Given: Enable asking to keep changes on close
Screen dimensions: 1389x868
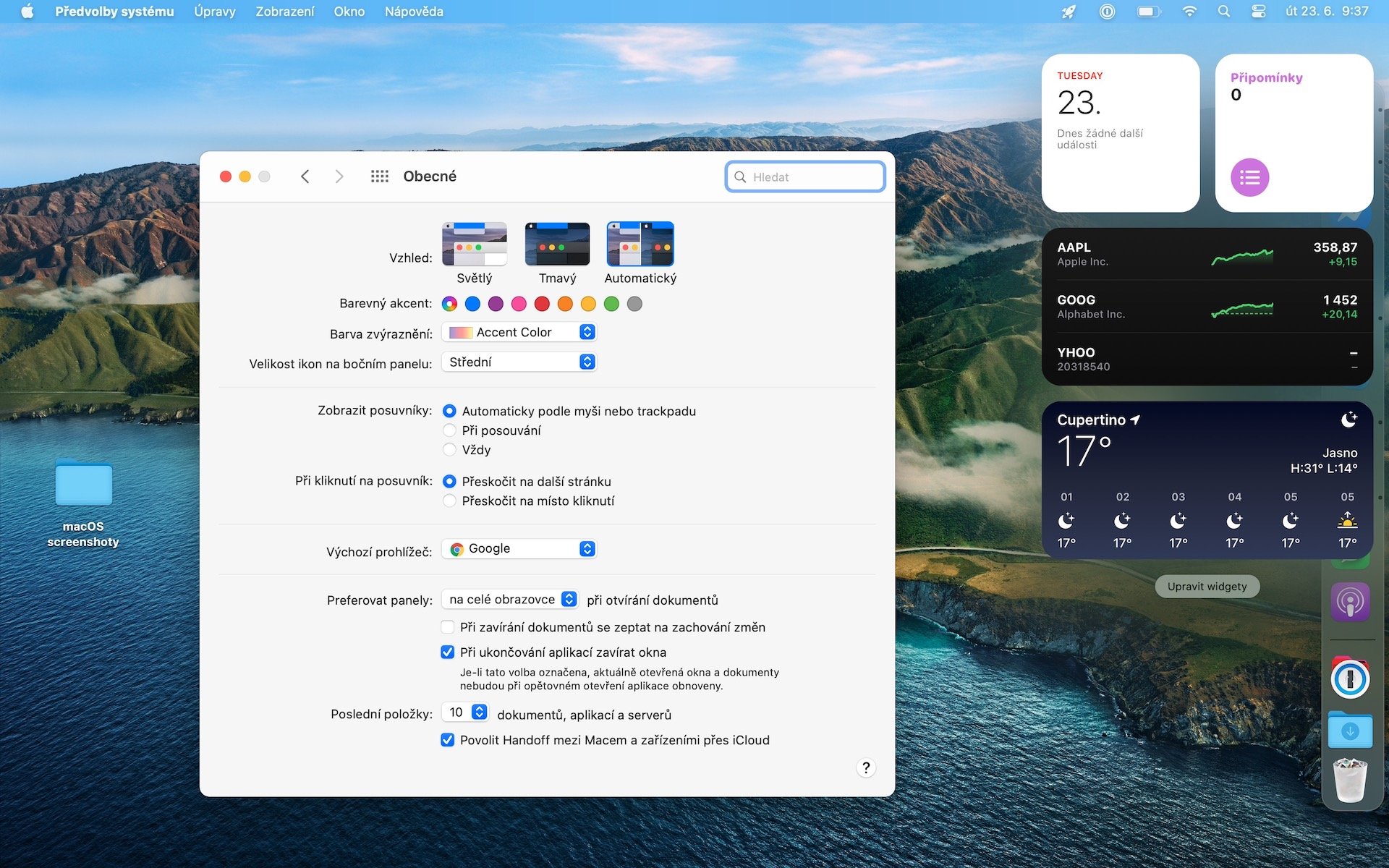Looking at the screenshot, I should [x=448, y=627].
